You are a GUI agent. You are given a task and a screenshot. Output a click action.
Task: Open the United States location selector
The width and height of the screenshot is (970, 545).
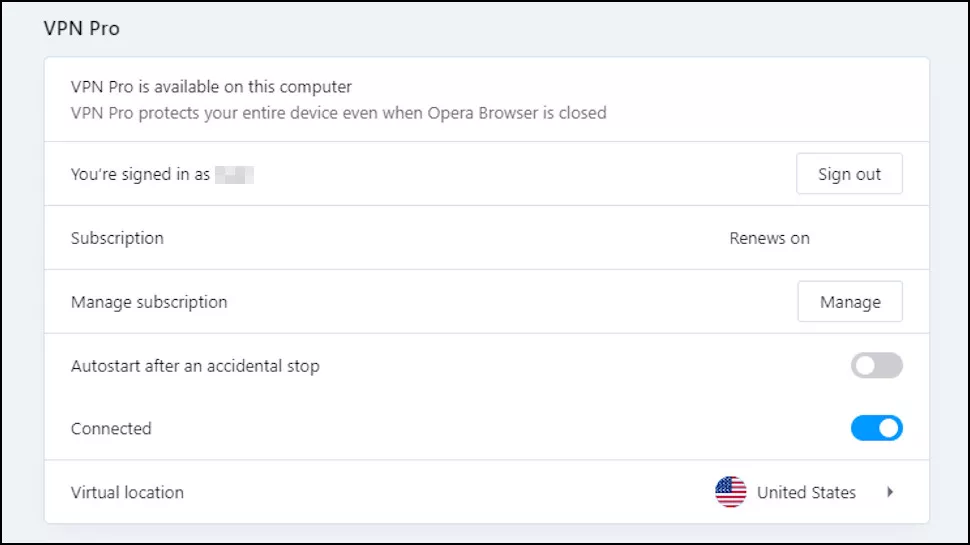[806, 492]
